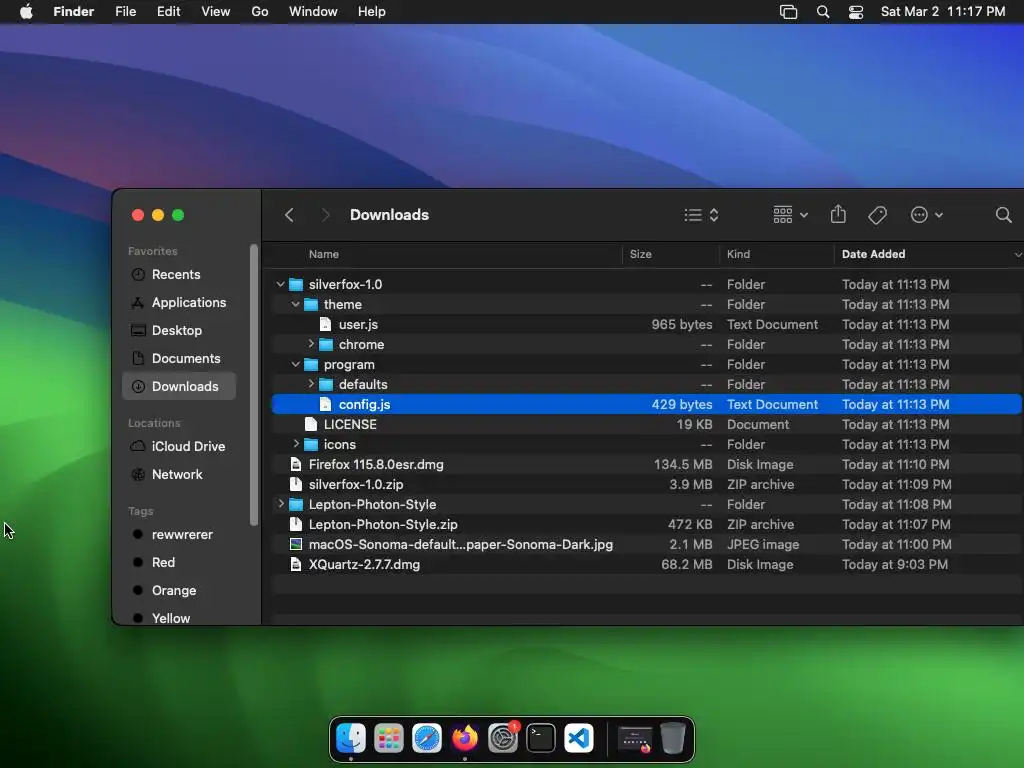Open the File menu
Viewport: 1024px width, 768px height.
125,12
